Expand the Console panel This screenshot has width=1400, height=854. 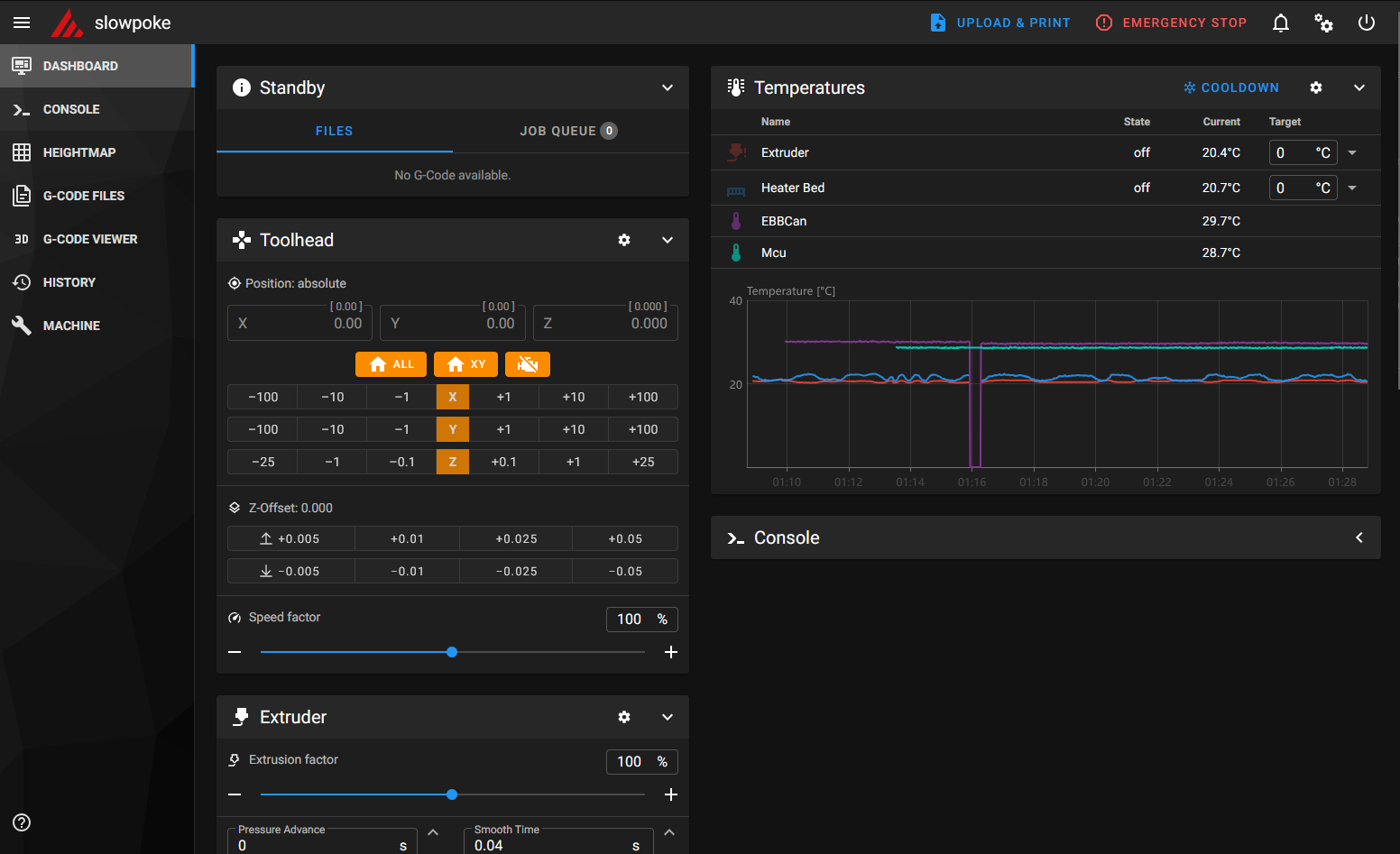[x=1359, y=537]
